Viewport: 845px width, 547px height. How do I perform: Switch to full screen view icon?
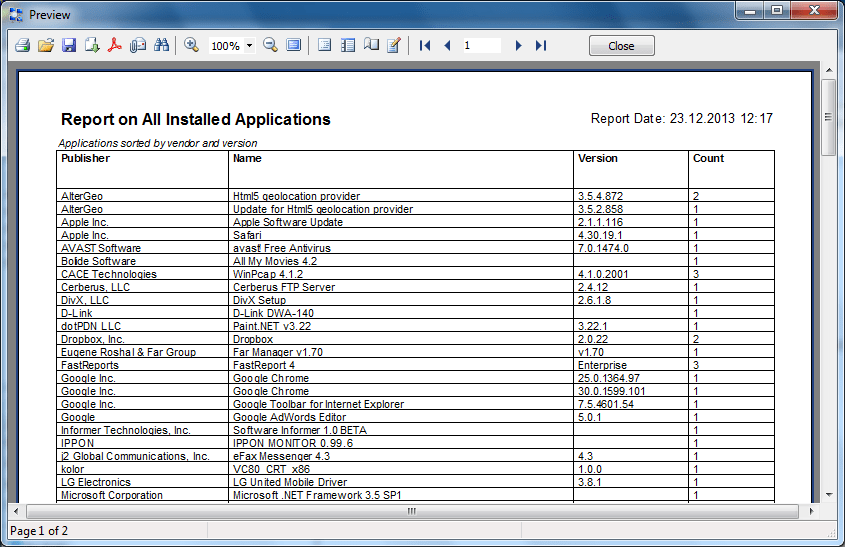pos(294,46)
